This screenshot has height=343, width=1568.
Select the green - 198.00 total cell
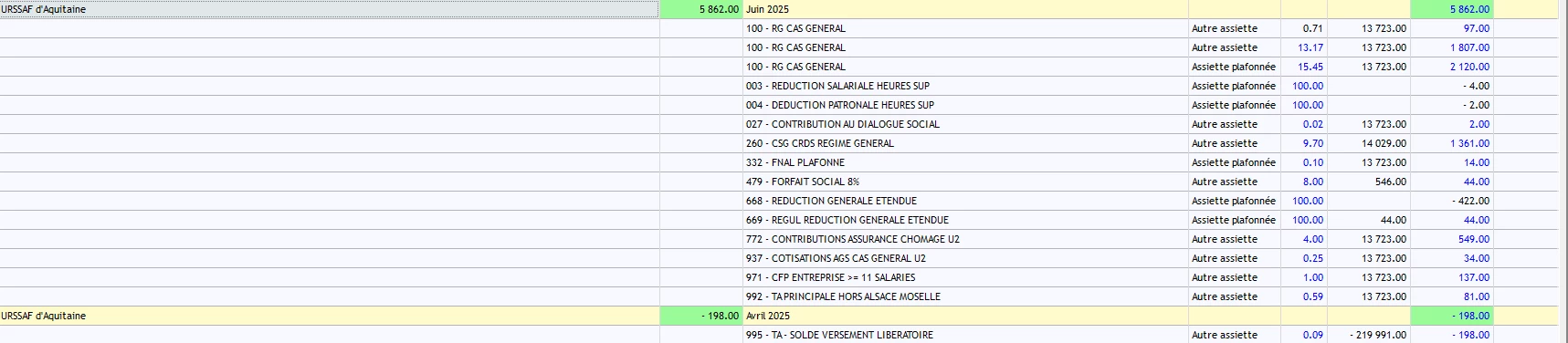pyautogui.click(x=701, y=316)
